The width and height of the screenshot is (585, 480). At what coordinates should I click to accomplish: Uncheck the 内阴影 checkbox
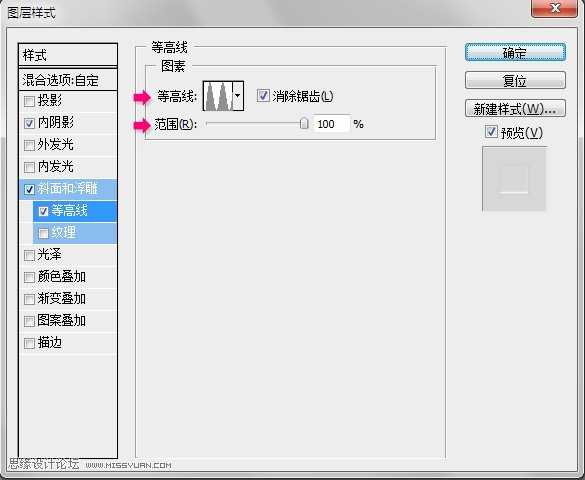coord(29,123)
